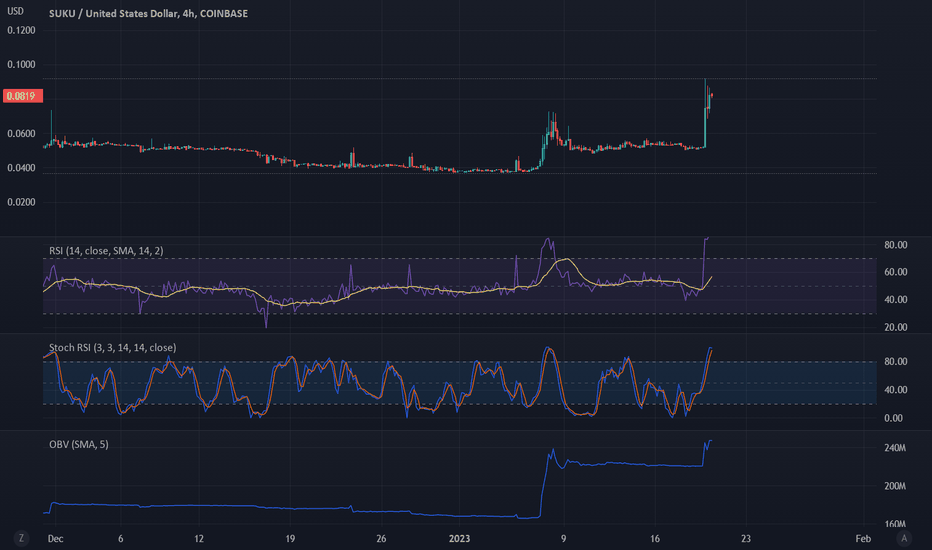Click the 0.1000 price axis label
932x550 pixels.
pyautogui.click(x=21, y=64)
